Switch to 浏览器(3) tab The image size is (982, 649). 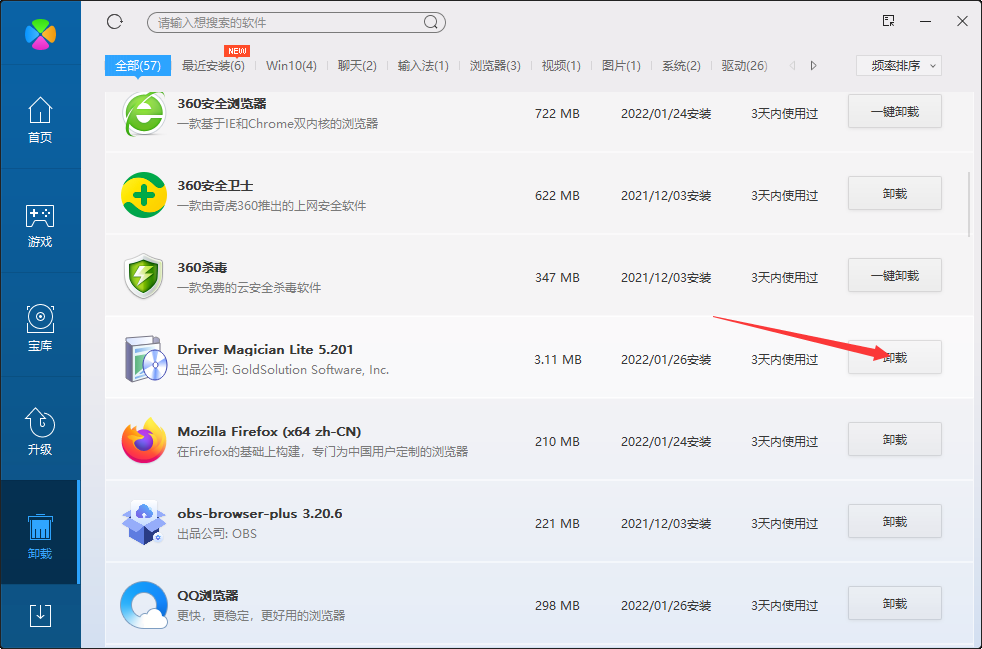pyautogui.click(x=495, y=66)
